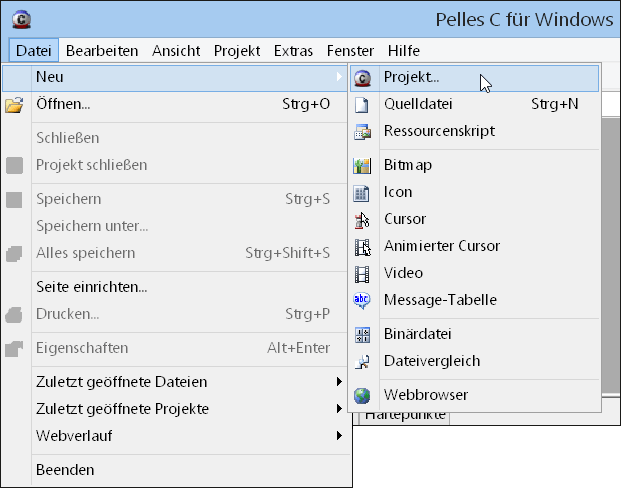Viewport: 621px width, 488px height.
Task: Select the Video filmstrip icon
Action: (363, 273)
